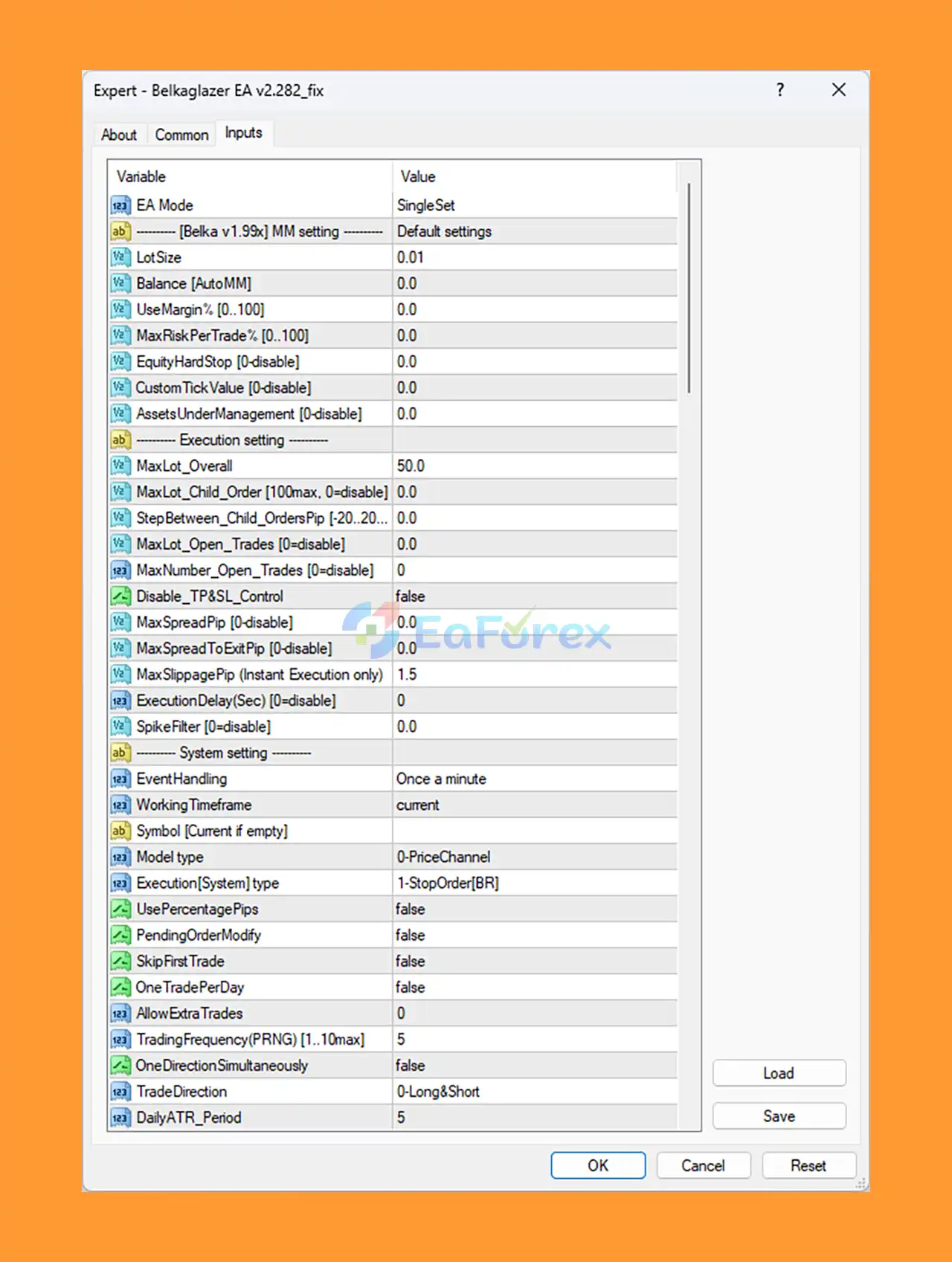
Task: Toggle OneTradePerDay false value
Action: 535,987
